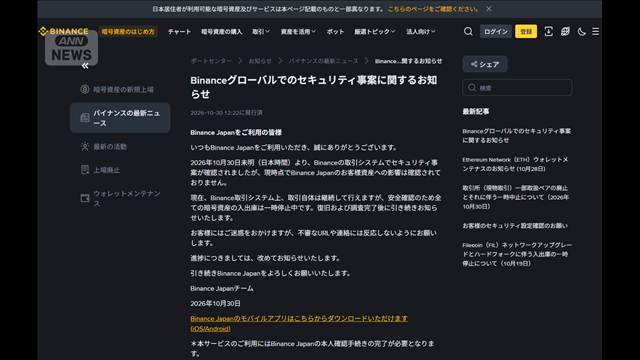Expand the 法人向け dropdown menu
Screen dimensions: 640x360
click(420, 31)
